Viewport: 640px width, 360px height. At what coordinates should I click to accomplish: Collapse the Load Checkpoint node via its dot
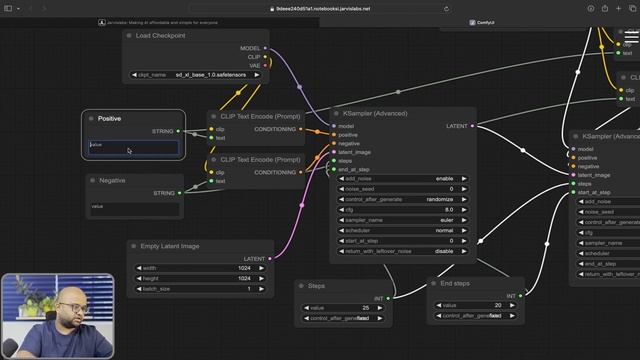pos(129,36)
